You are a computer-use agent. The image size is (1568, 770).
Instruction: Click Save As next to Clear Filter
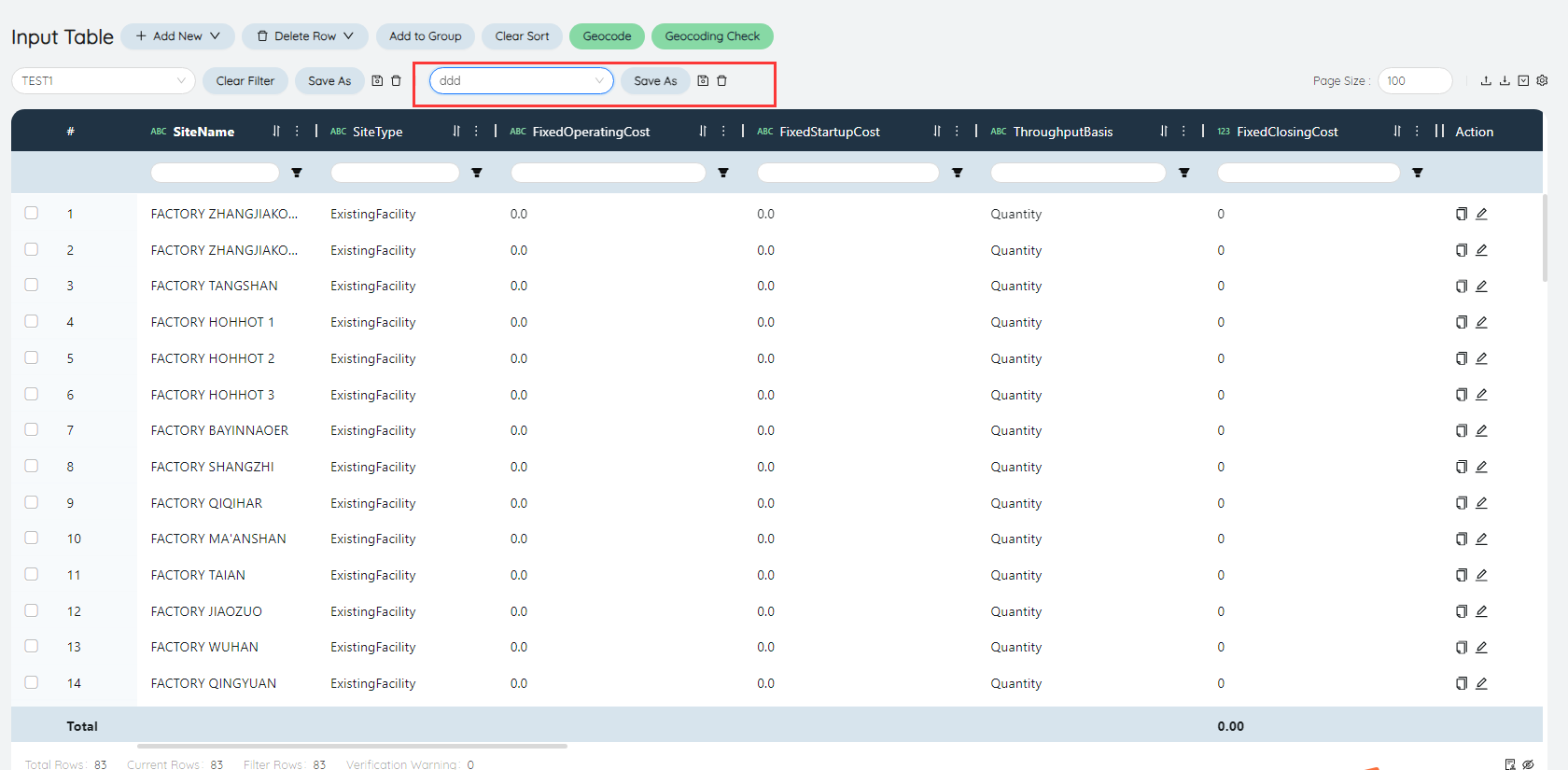click(x=329, y=81)
